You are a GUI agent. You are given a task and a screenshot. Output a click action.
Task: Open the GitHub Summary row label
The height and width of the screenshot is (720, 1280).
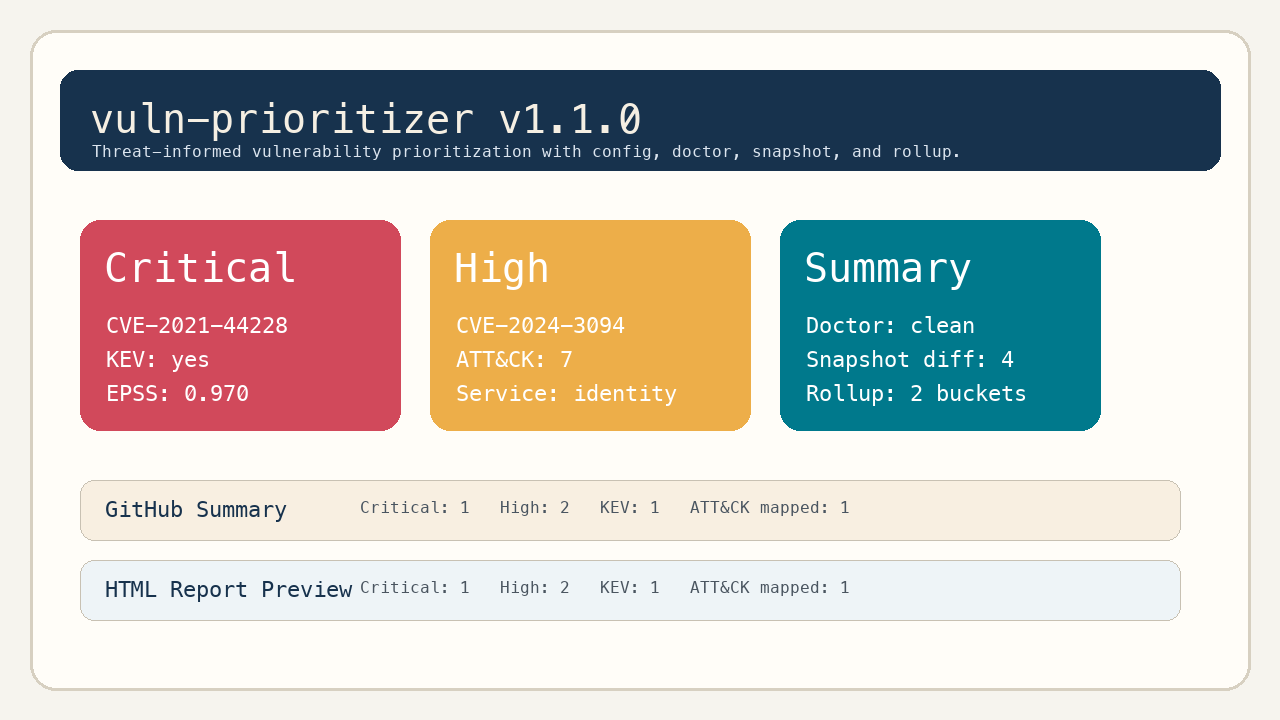[x=196, y=510]
